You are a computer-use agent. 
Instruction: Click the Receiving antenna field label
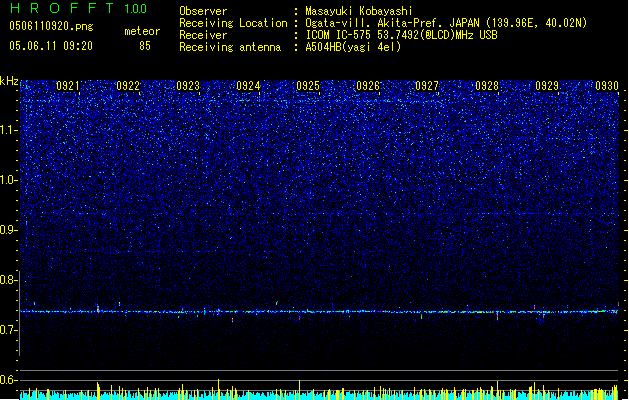[x=230, y=47]
